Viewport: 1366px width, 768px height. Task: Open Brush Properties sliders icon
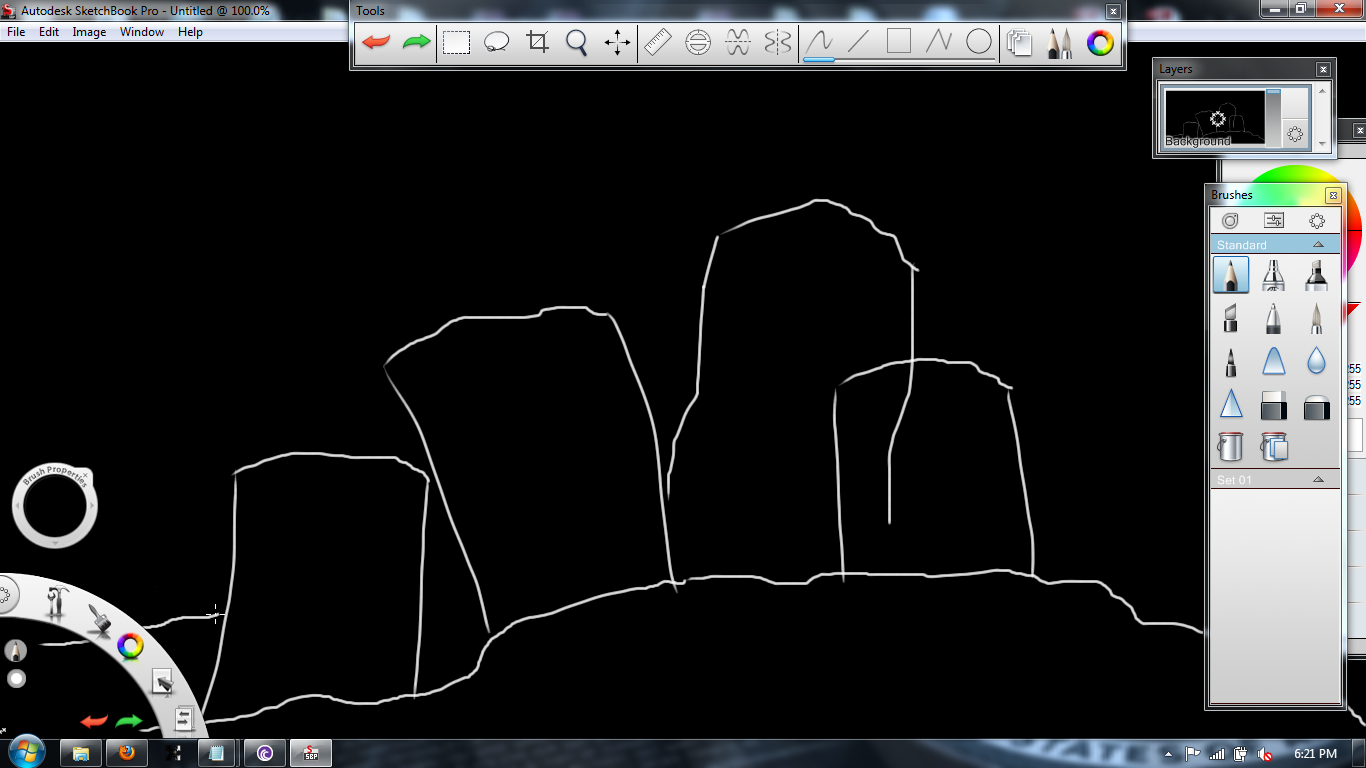(x=1274, y=221)
